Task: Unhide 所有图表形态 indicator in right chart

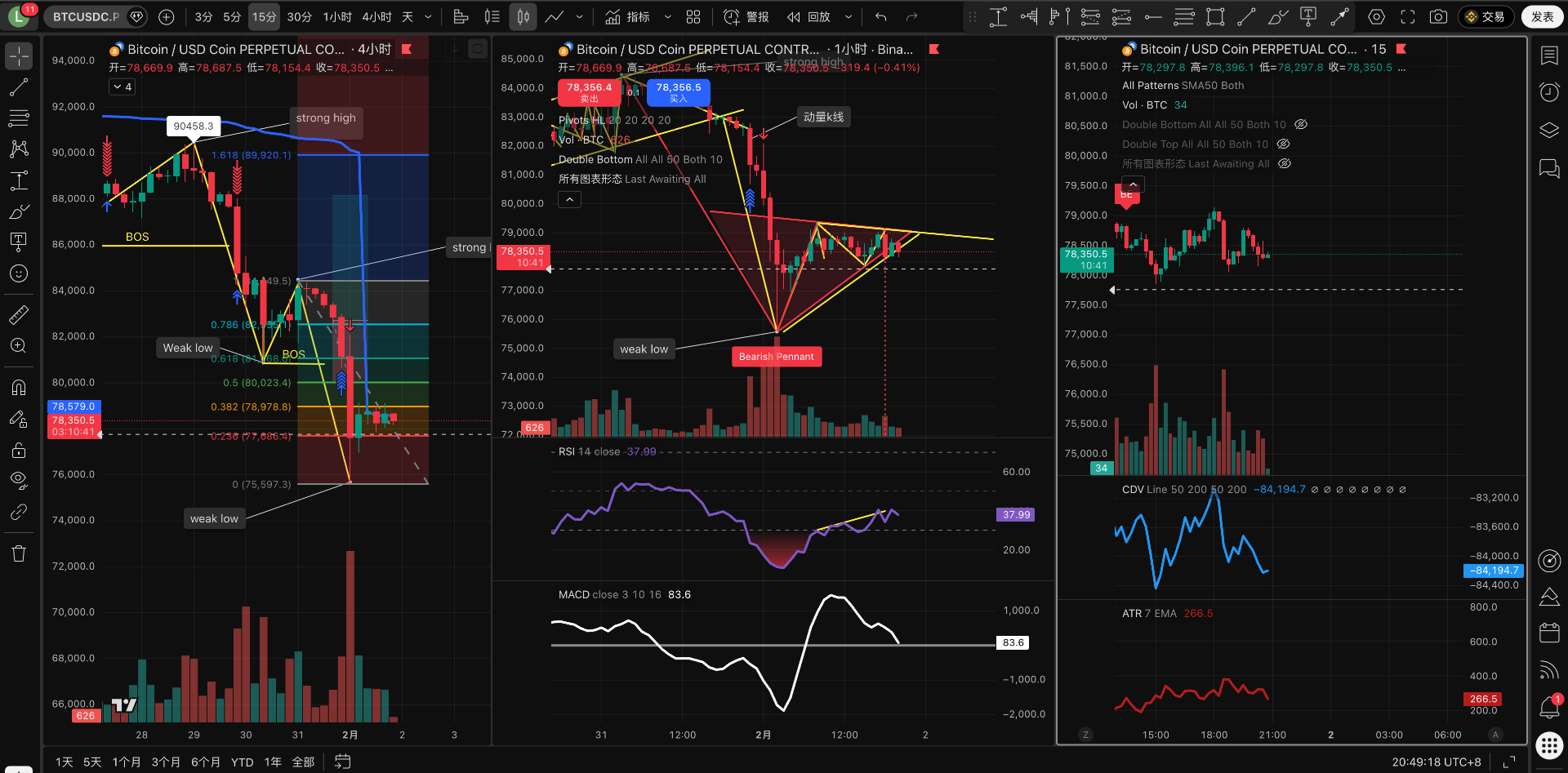Action: click(1284, 164)
